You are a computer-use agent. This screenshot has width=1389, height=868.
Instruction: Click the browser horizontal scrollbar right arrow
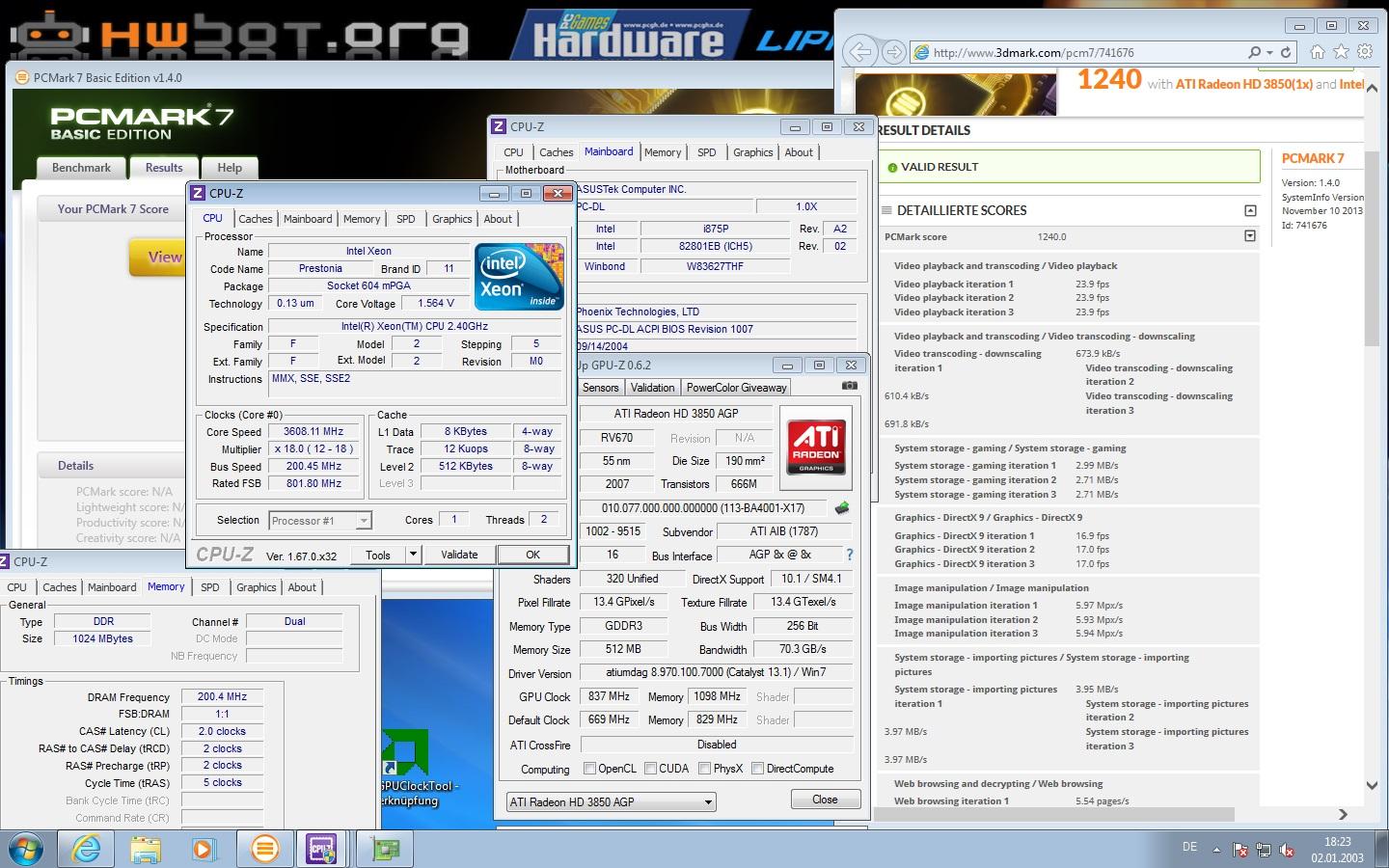click(1343, 815)
